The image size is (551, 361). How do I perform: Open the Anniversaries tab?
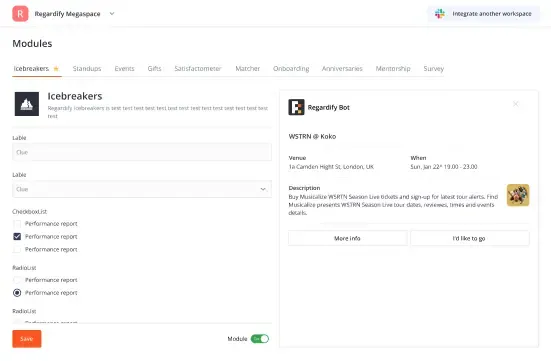coord(342,69)
